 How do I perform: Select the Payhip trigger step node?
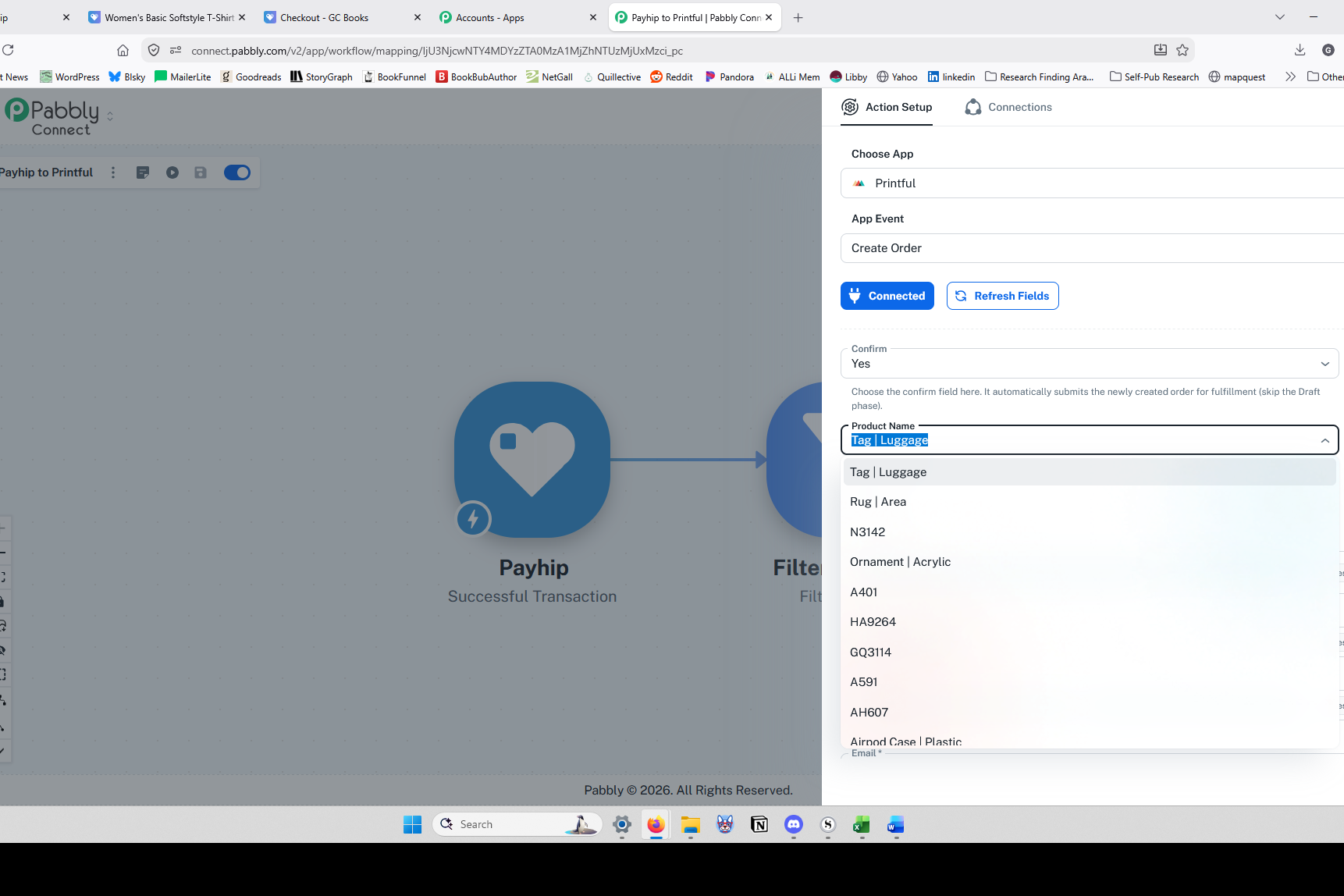tap(532, 460)
